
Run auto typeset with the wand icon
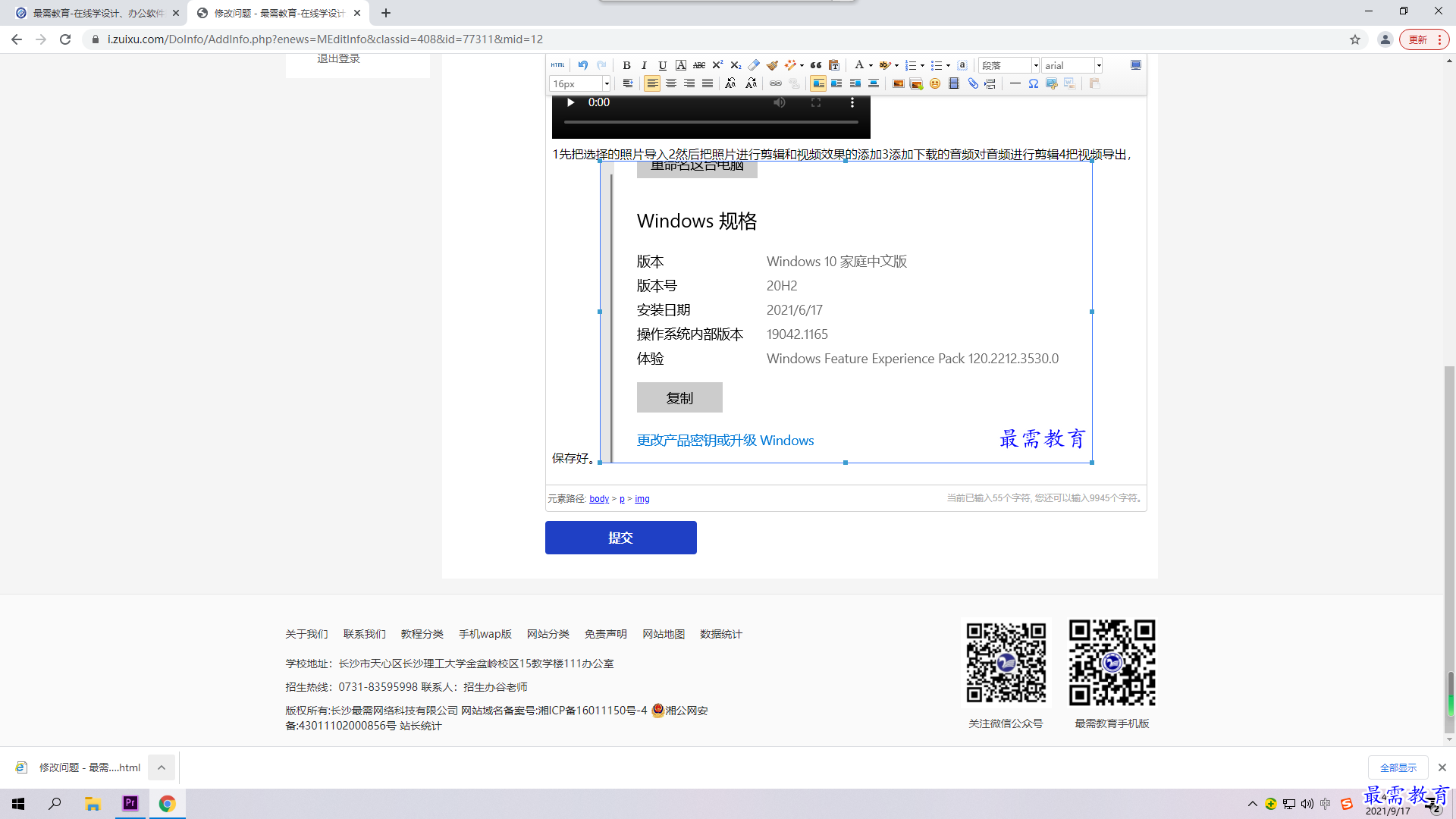[x=790, y=65]
